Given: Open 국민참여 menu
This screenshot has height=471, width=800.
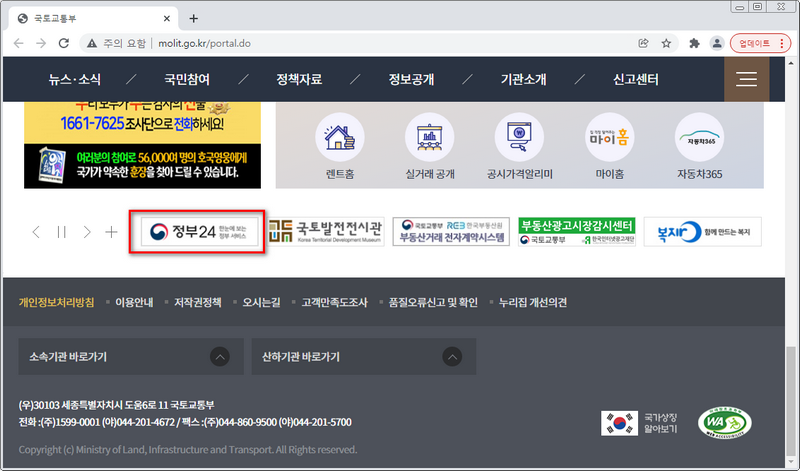Looking at the screenshot, I should click(x=187, y=79).
